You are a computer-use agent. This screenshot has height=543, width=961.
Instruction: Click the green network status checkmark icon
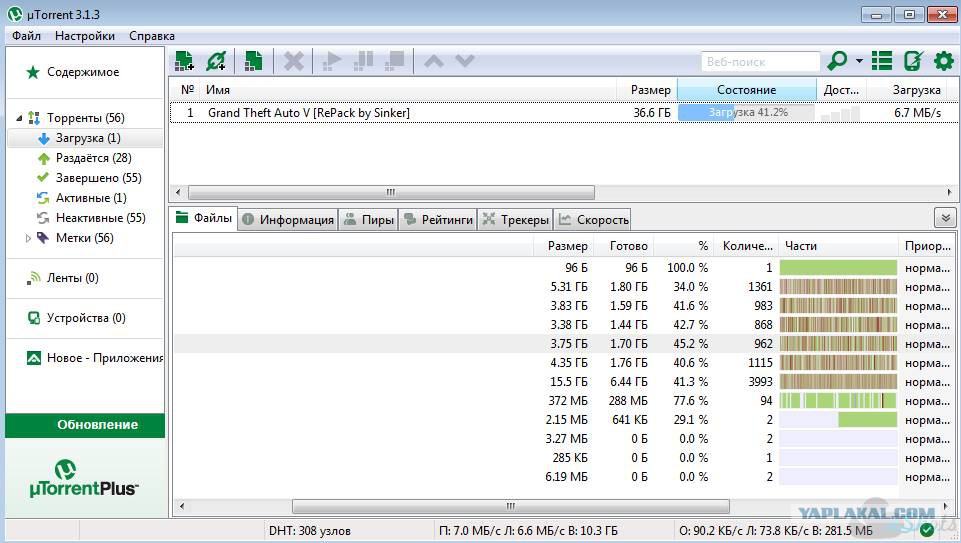click(x=927, y=530)
